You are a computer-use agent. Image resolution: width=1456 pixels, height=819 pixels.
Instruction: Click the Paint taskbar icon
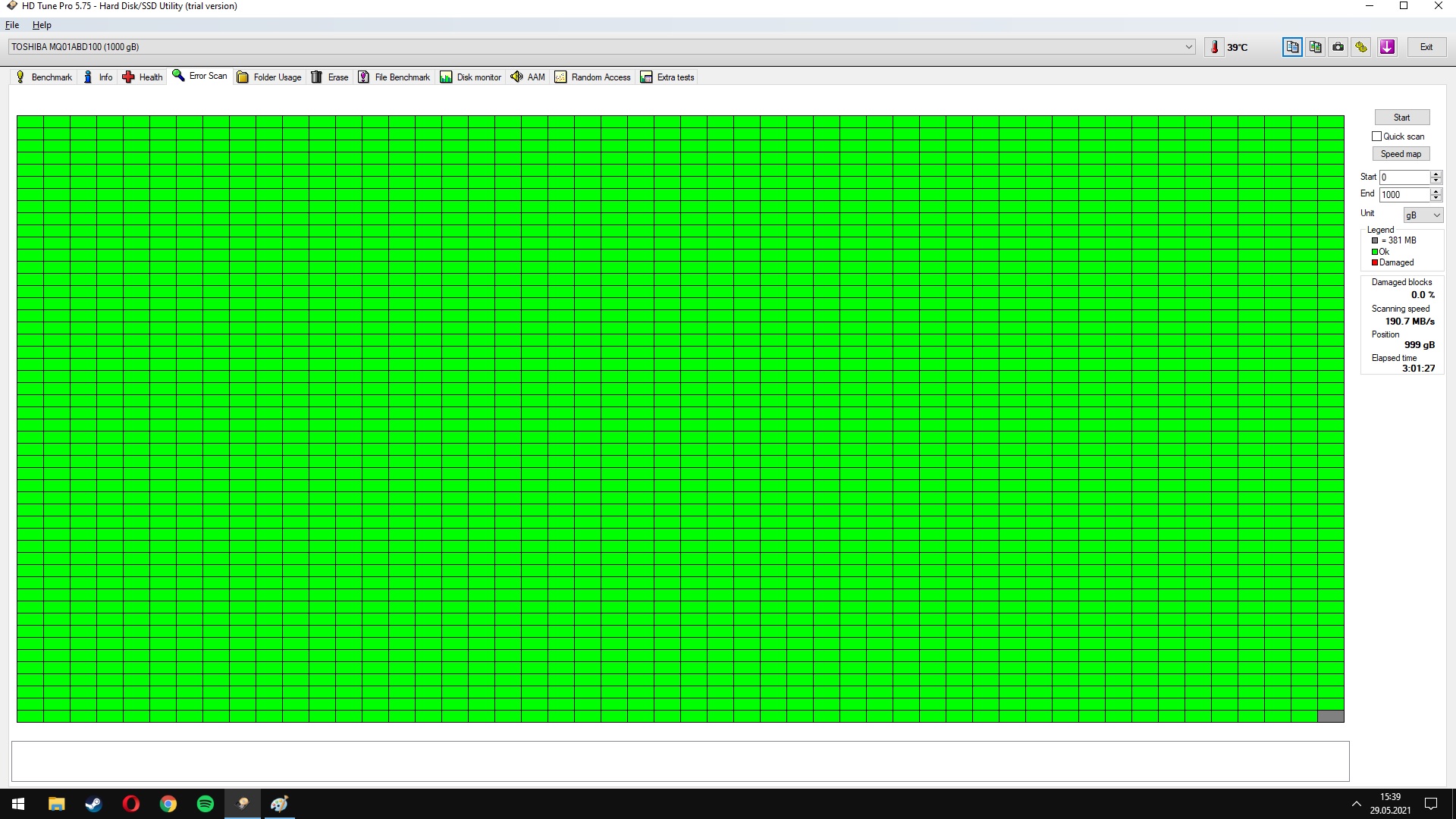pyautogui.click(x=279, y=804)
